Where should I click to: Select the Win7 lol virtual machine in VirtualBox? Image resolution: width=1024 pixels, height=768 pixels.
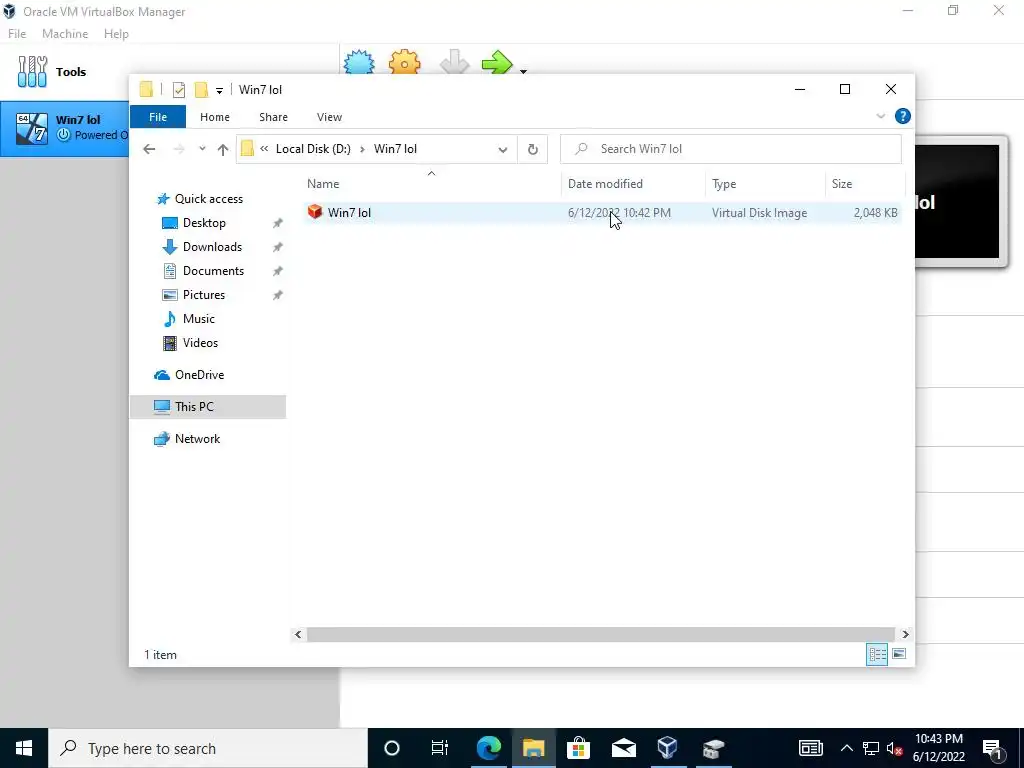point(65,128)
